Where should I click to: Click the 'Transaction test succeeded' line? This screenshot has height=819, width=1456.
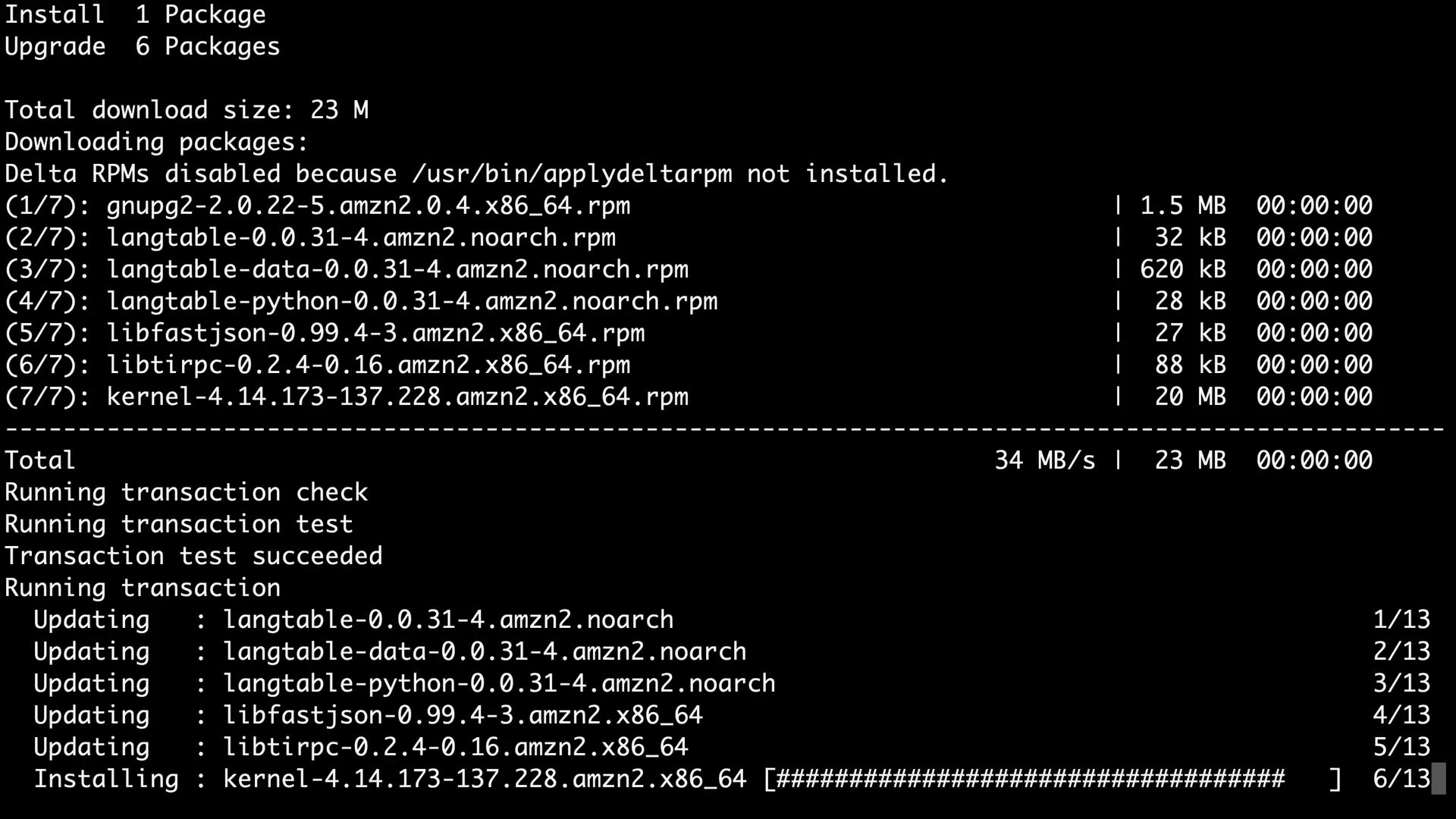[193, 556]
